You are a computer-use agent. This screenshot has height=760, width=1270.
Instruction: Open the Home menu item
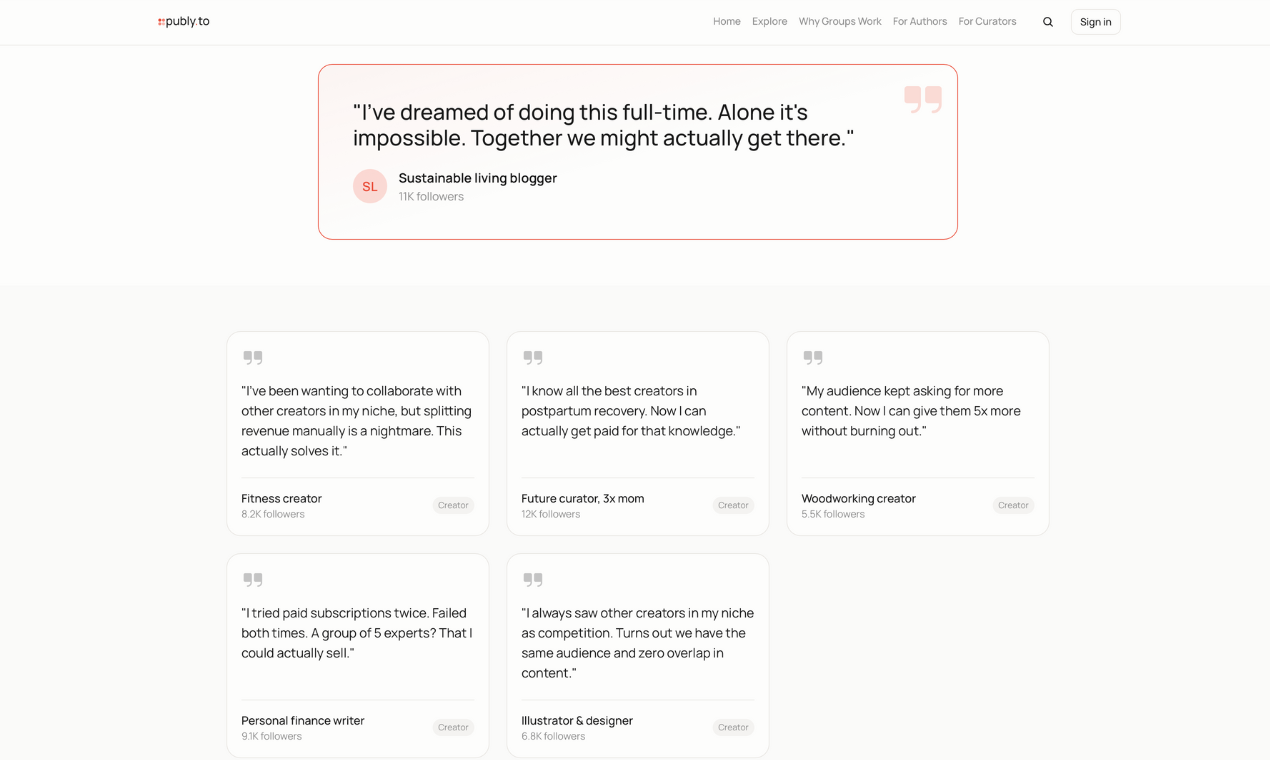726,21
